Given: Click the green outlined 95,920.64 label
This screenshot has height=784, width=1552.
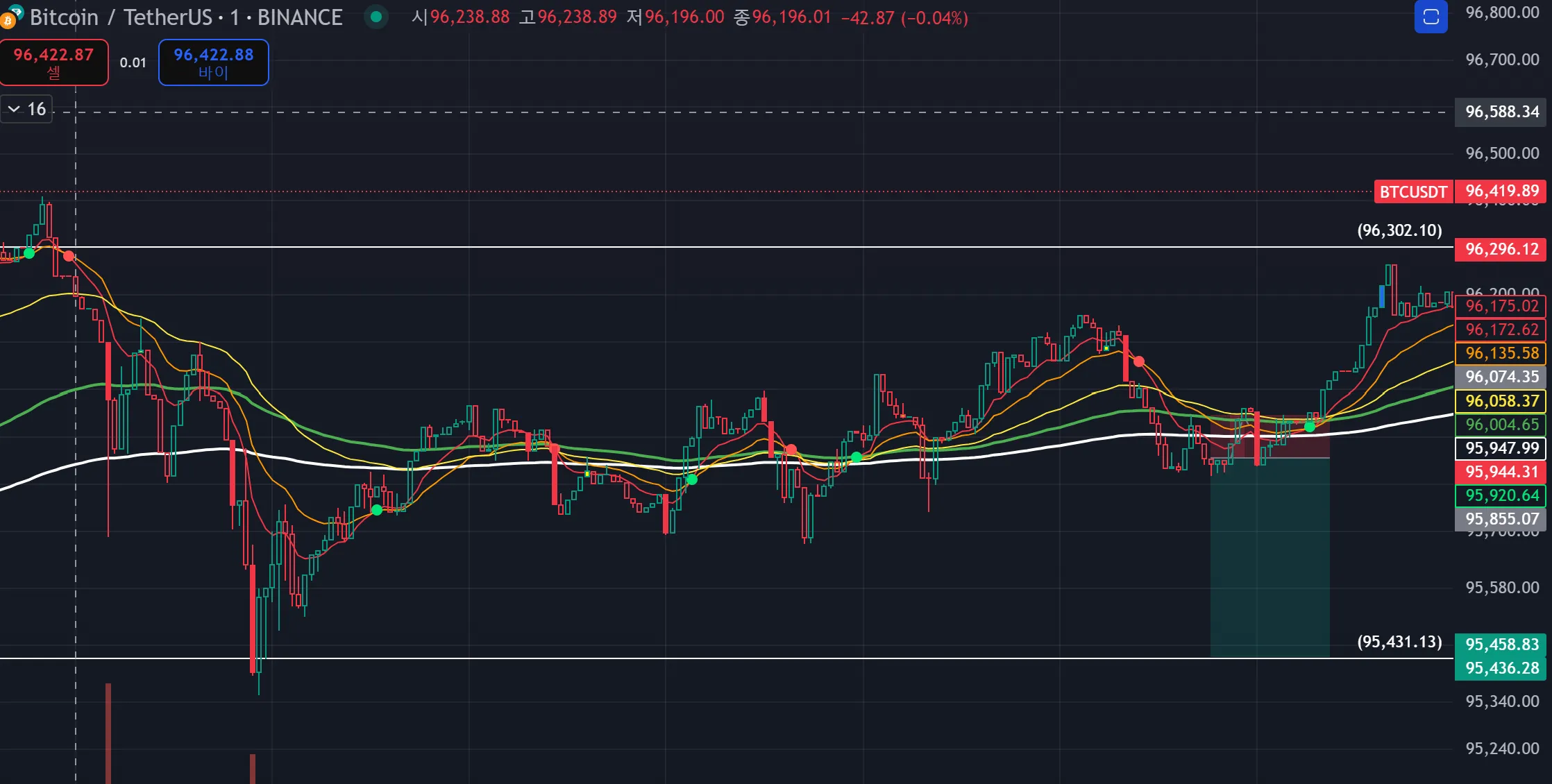Looking at the screenshot, I should (x=1501, y=495).
